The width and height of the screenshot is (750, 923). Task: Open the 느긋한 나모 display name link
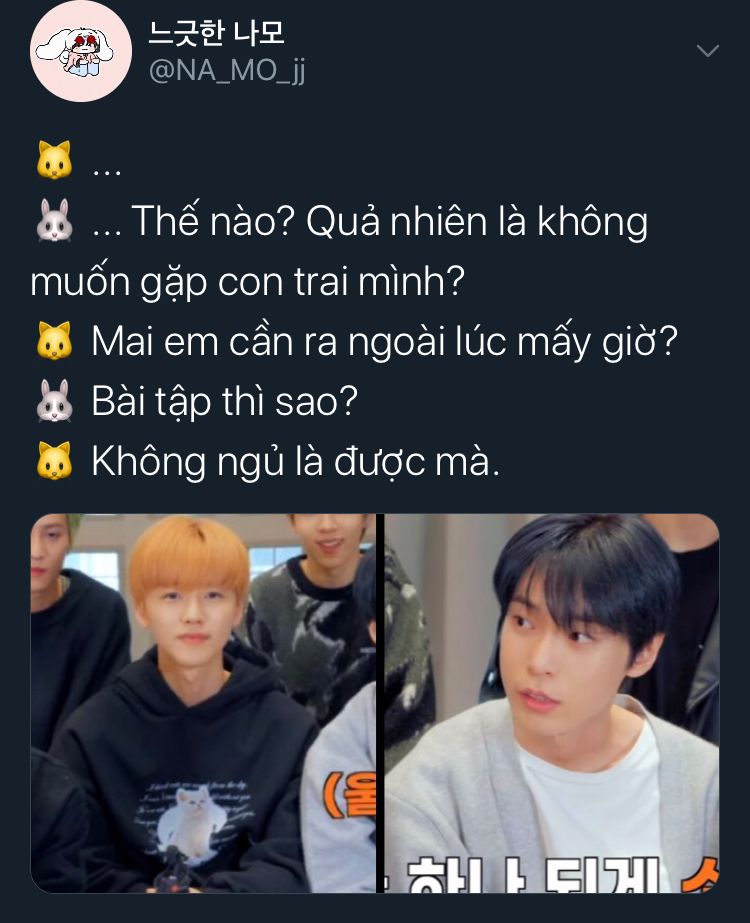pyautogui.click(x=217, y=32)
